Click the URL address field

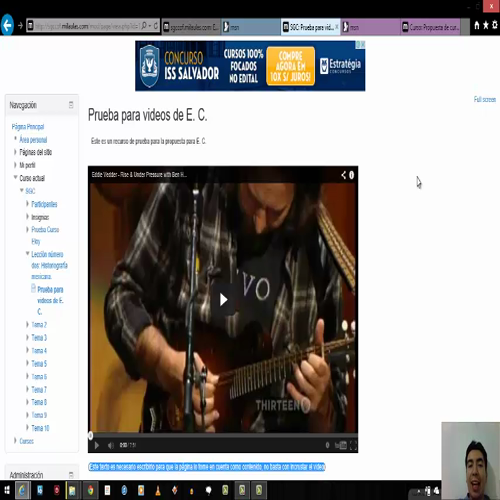(87, 26)
